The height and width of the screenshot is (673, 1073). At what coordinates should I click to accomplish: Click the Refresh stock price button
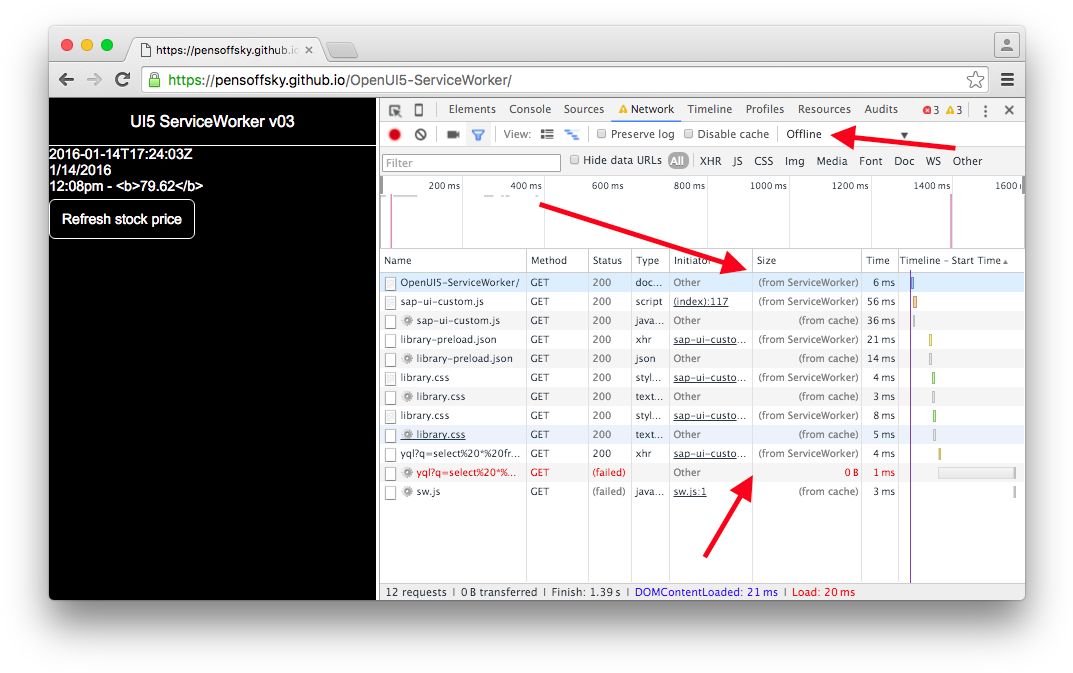121,219
